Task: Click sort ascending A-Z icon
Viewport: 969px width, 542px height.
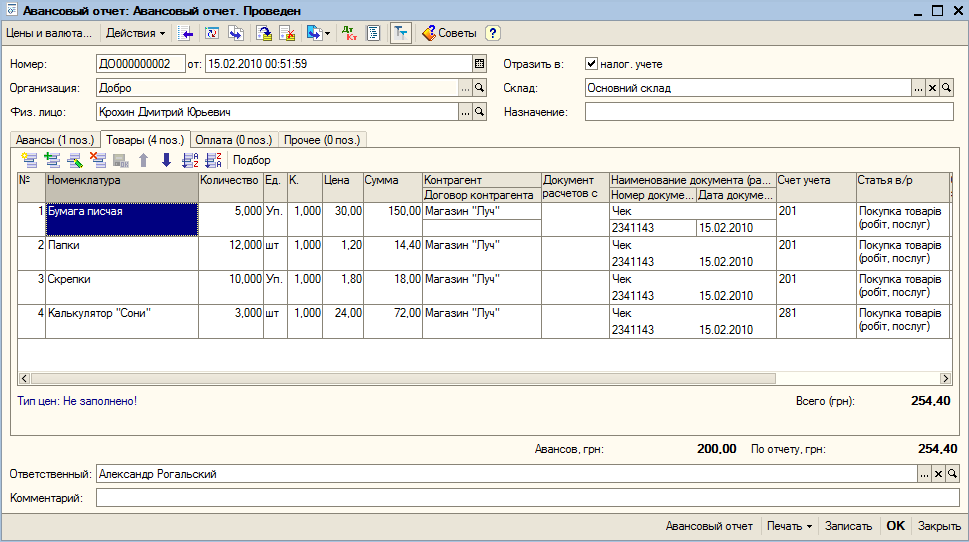Action: (x=190, y=160)
